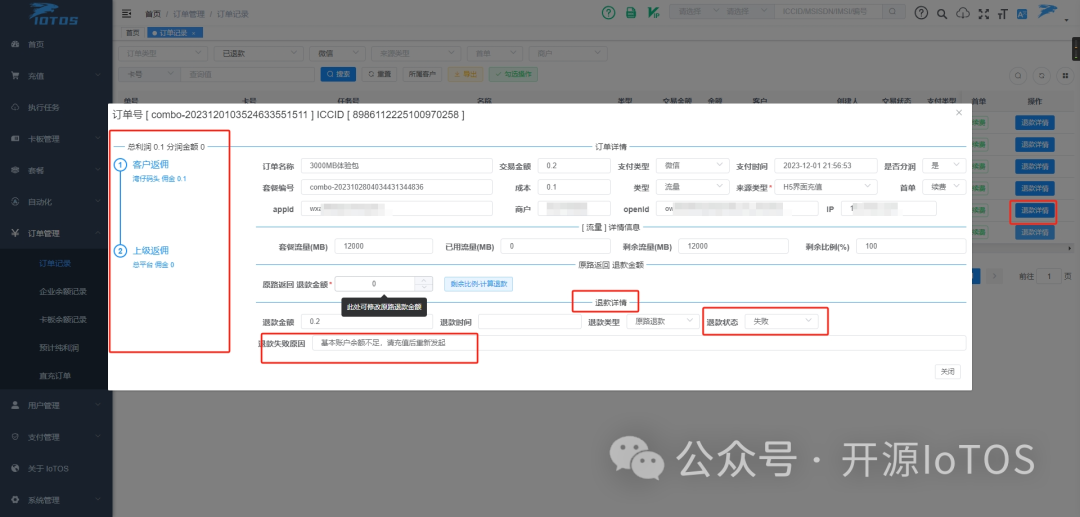
Task: Click the 首页 breadcrumb link
Action: (x=153, y=14)
